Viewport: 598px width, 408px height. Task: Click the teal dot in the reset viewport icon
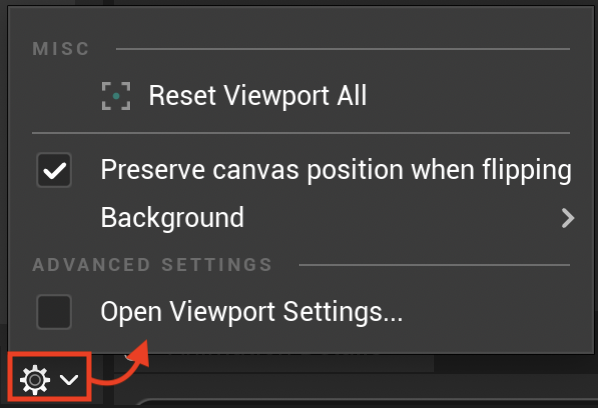(x=116, y=96)
